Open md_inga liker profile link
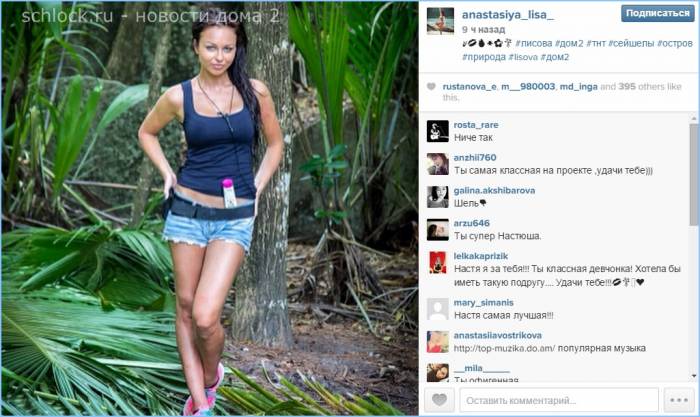Screen dimensions: 700x417 coord(579,87)
